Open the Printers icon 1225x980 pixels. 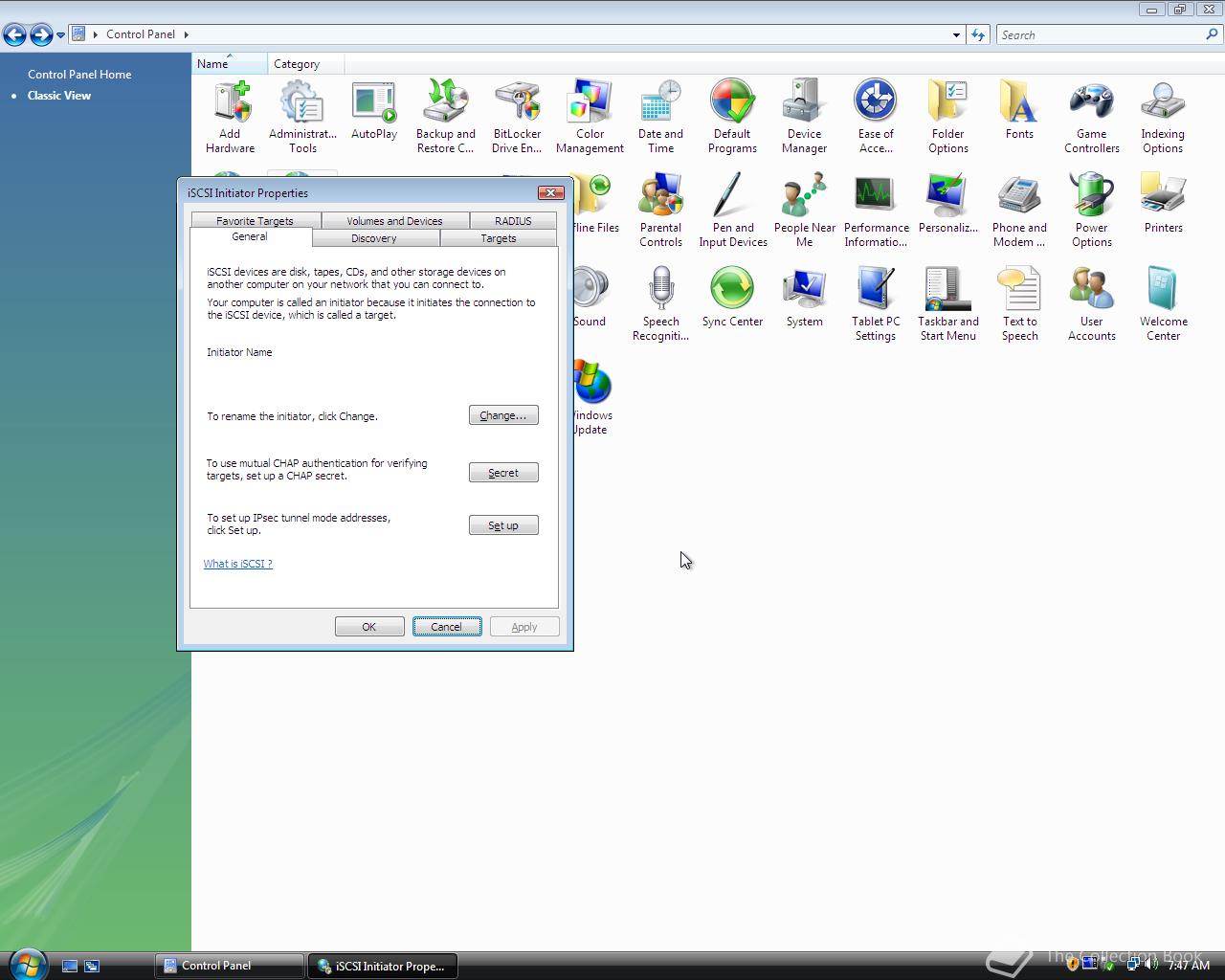[1163, 204]
